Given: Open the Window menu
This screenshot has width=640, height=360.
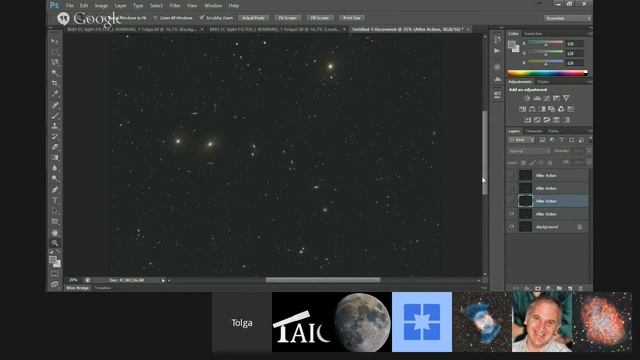Looking at the screenshot, I should (x=213, y=6).
